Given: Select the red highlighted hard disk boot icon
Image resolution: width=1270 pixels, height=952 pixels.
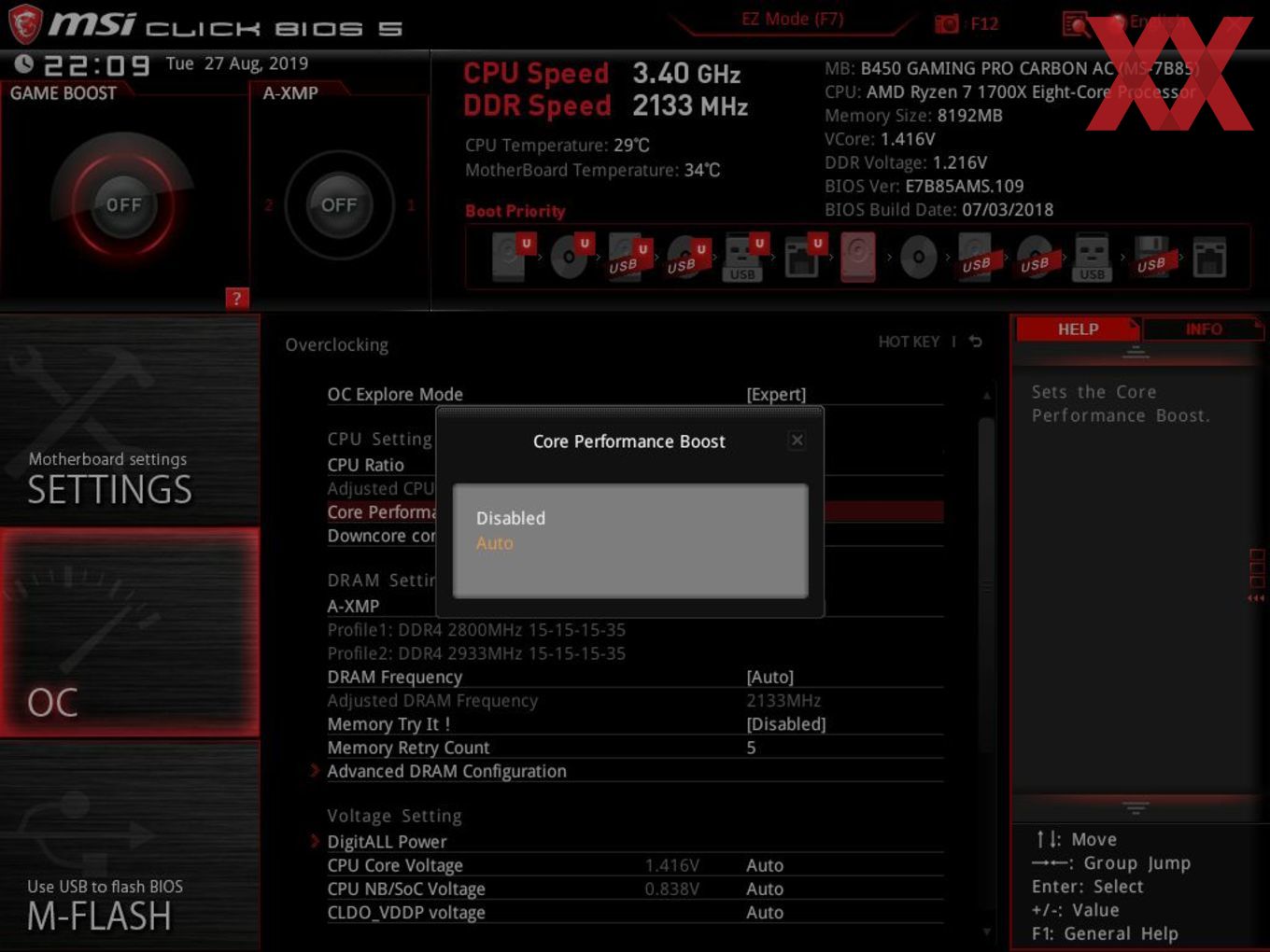Looking at the screenshot, I should tap(858, 257).
